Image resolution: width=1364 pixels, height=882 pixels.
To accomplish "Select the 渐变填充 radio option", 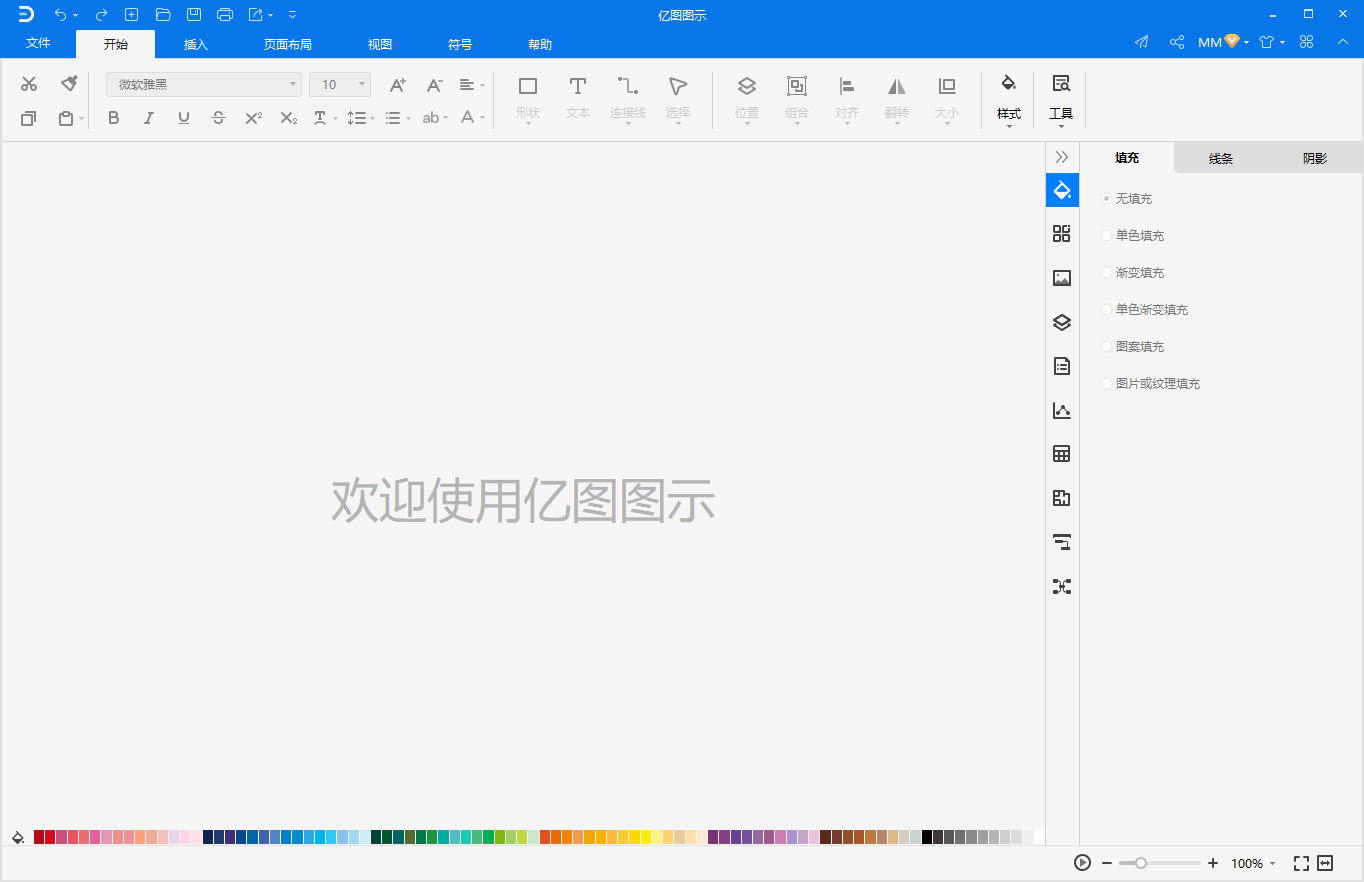I will pos(1106,273).
